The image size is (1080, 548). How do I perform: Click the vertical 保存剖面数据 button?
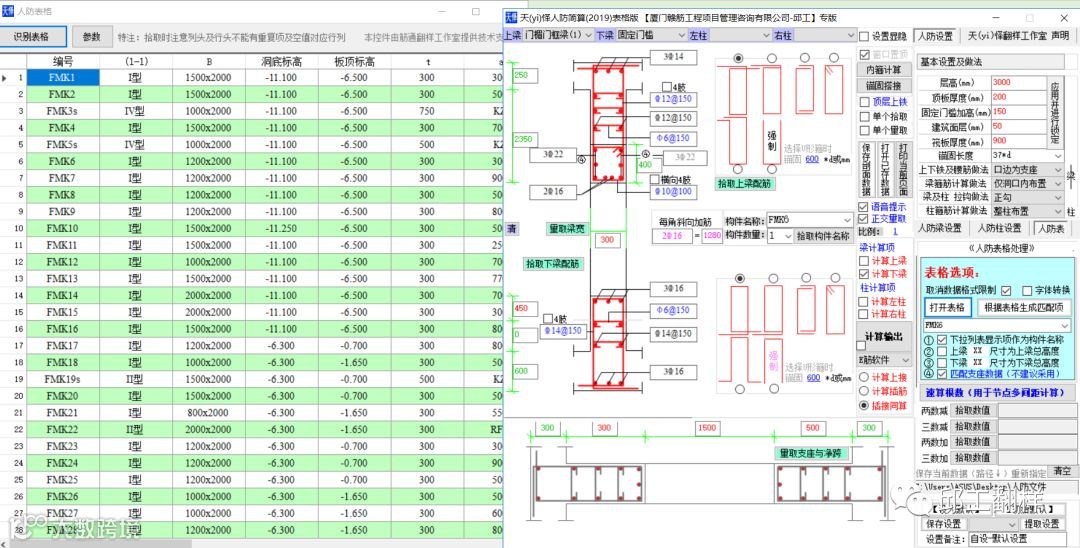coord(866,169)
